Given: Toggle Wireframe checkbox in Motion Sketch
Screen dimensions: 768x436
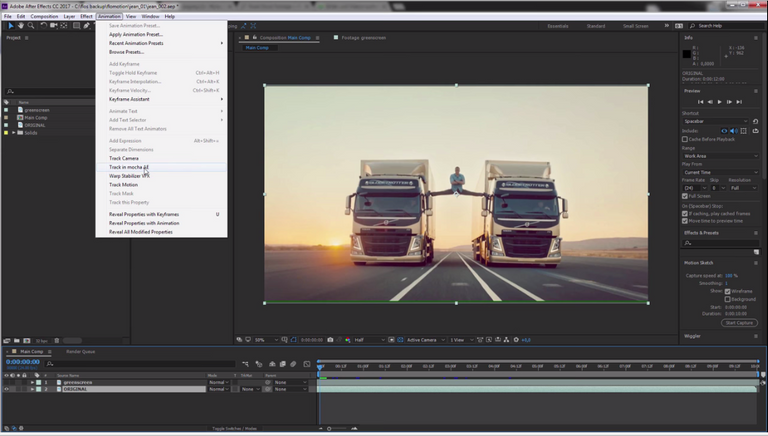Looking at the screenshot, I should click(x=727, y=291).
